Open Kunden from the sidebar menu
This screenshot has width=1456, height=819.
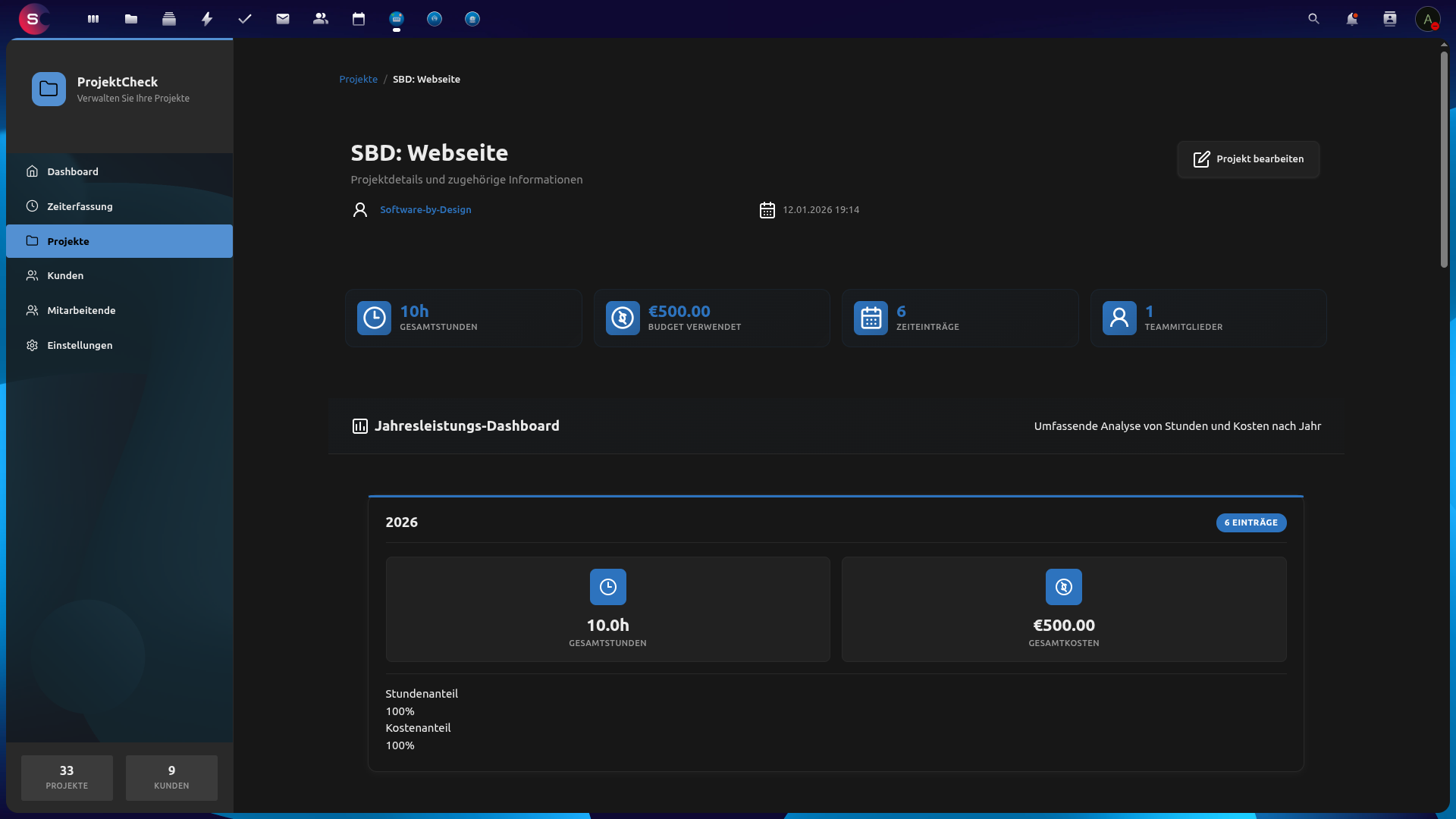(64, 275)
